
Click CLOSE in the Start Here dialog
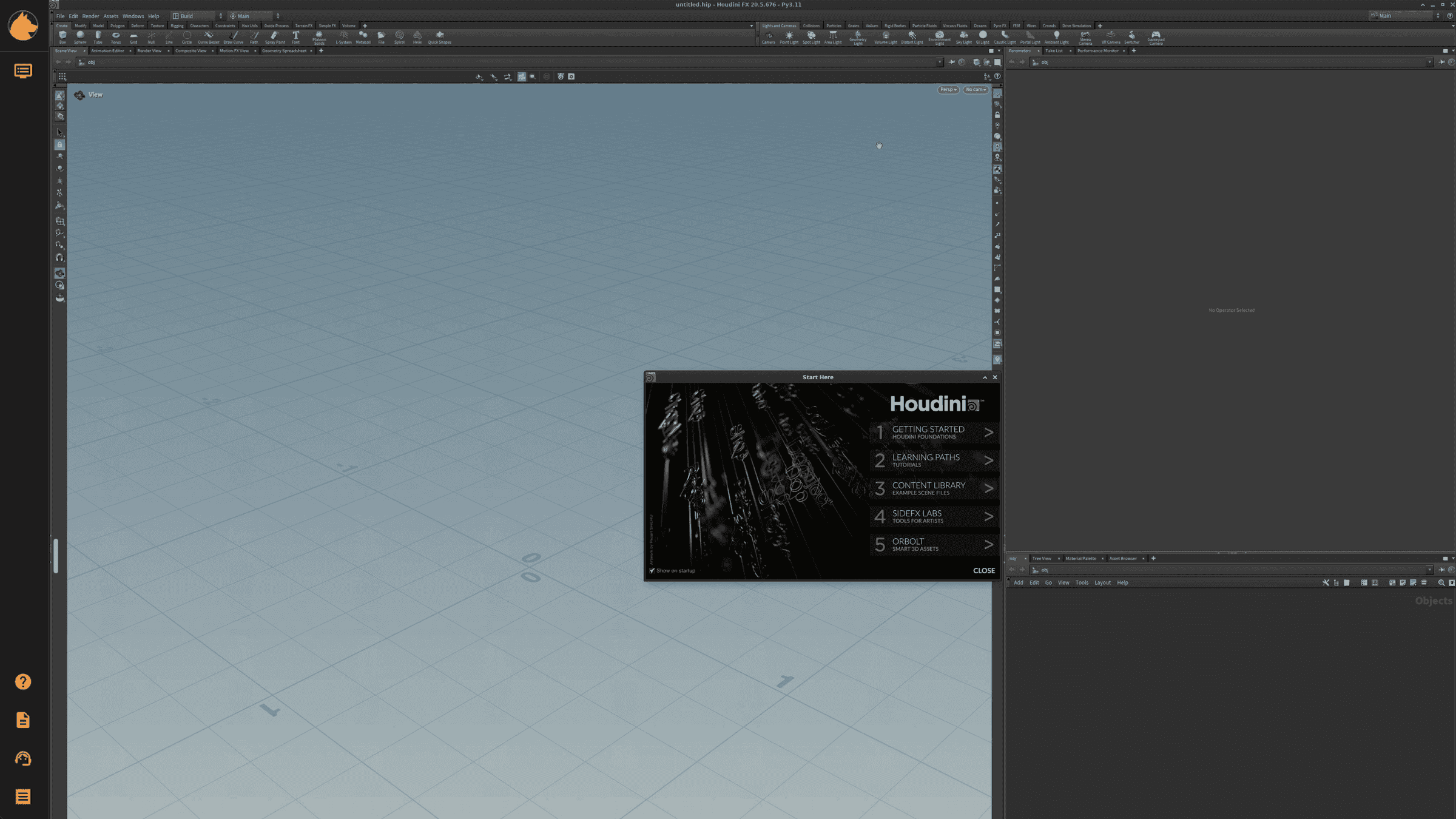tap(984, 570)
